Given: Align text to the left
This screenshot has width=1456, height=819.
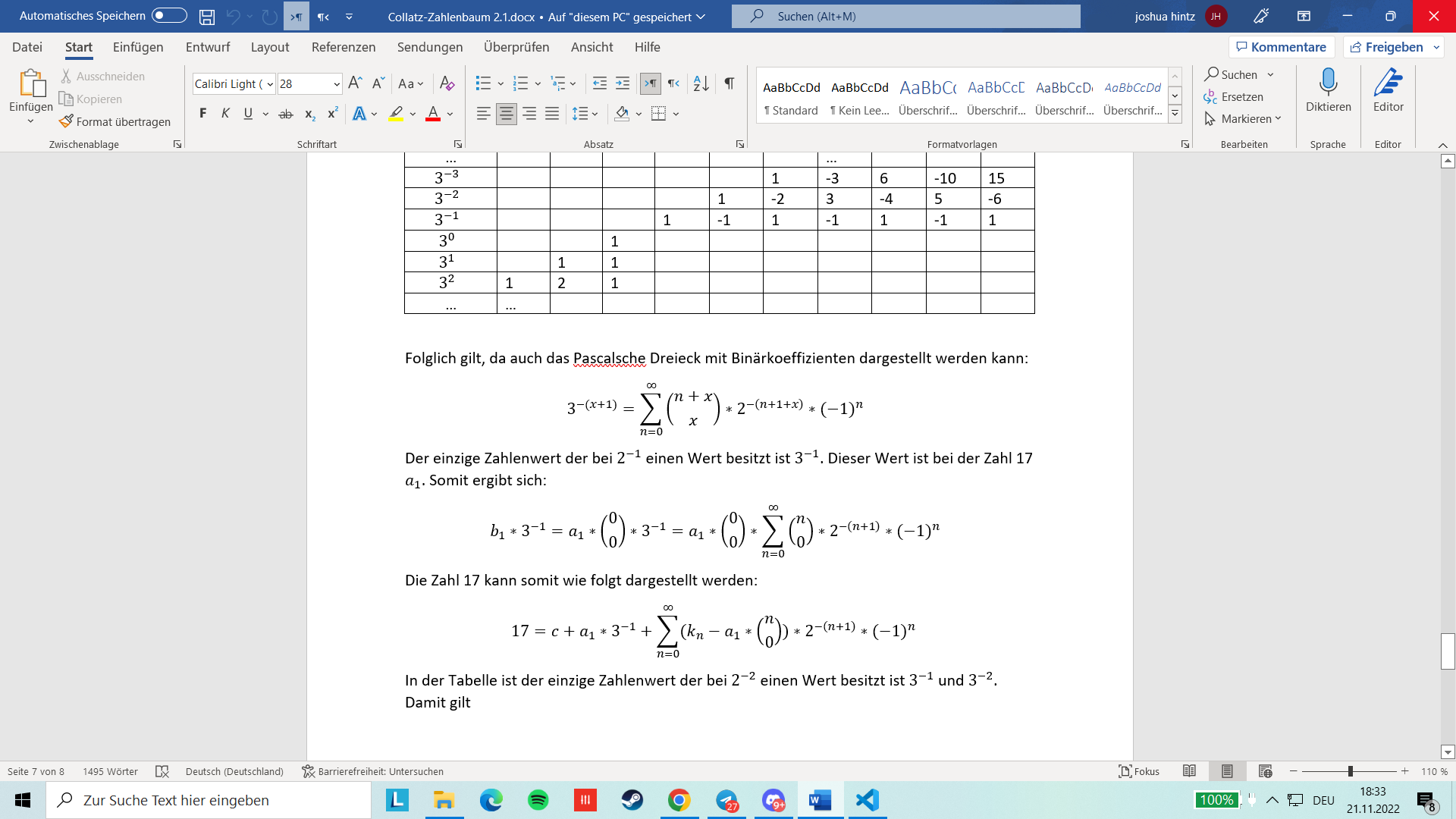Looking at the screenshot, I should [x=483, y=114].
